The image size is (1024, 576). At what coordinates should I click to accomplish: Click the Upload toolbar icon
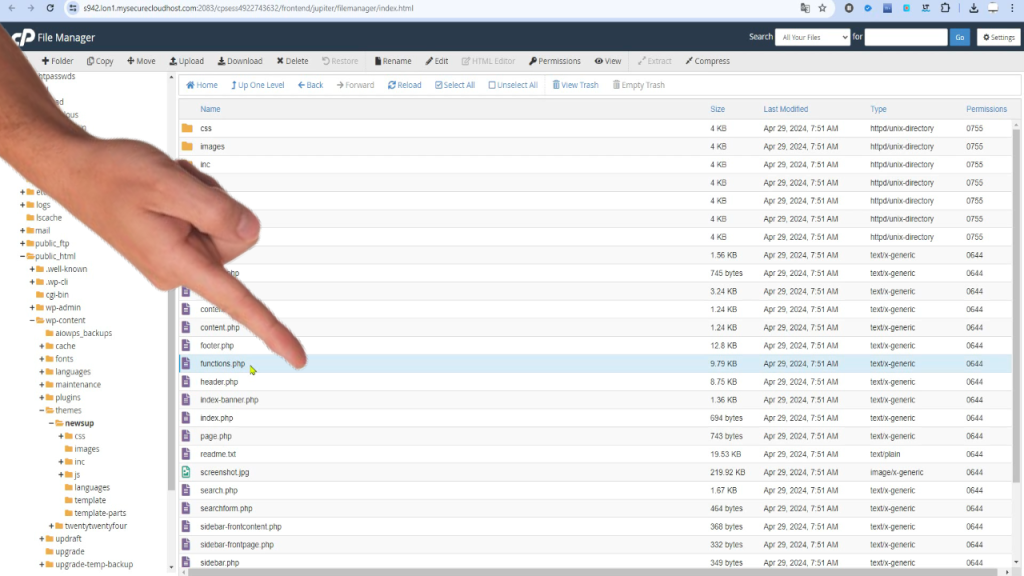(186, 61)
